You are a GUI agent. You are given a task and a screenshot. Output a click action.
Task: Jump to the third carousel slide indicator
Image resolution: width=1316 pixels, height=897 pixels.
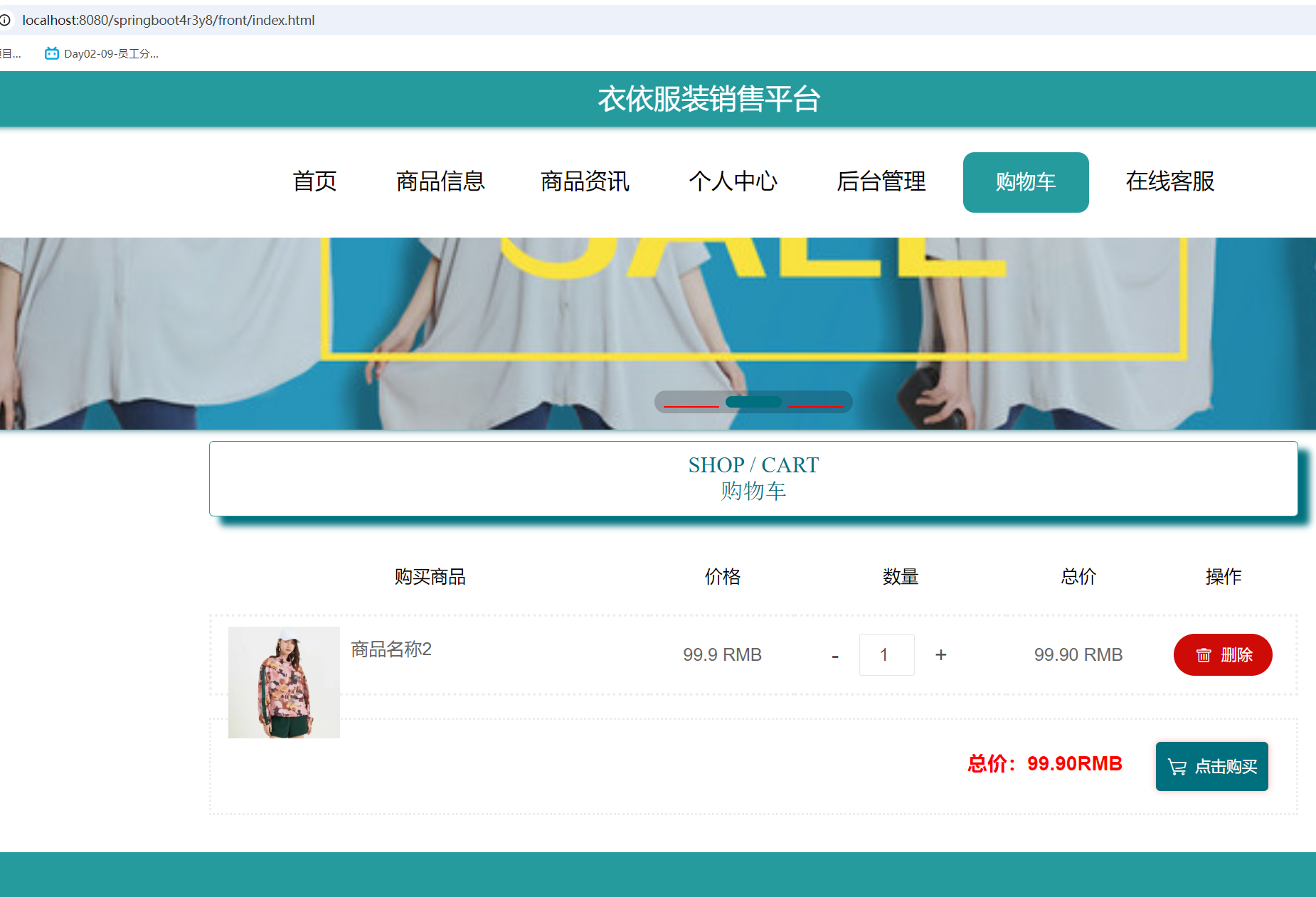point(815,403)
